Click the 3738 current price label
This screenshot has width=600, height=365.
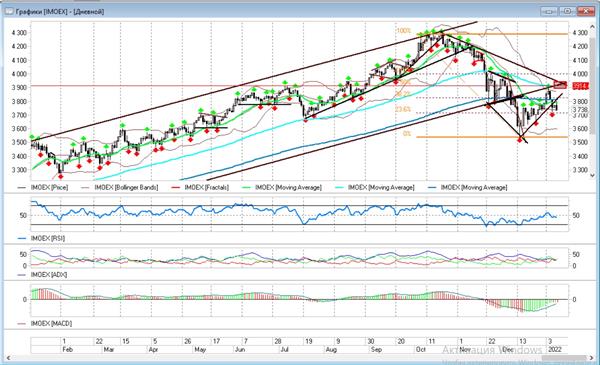pyautogui.click(x=580, y=110)
